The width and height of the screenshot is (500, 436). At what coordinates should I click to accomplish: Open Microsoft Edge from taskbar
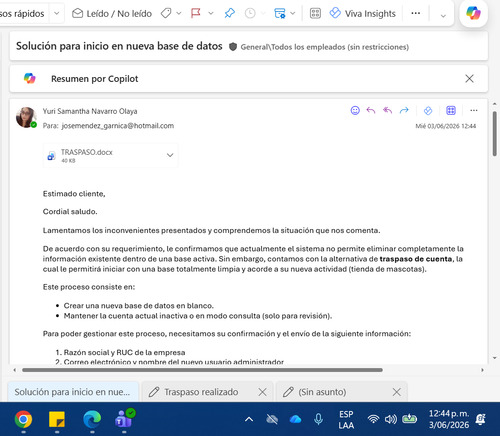coord(92,419)
